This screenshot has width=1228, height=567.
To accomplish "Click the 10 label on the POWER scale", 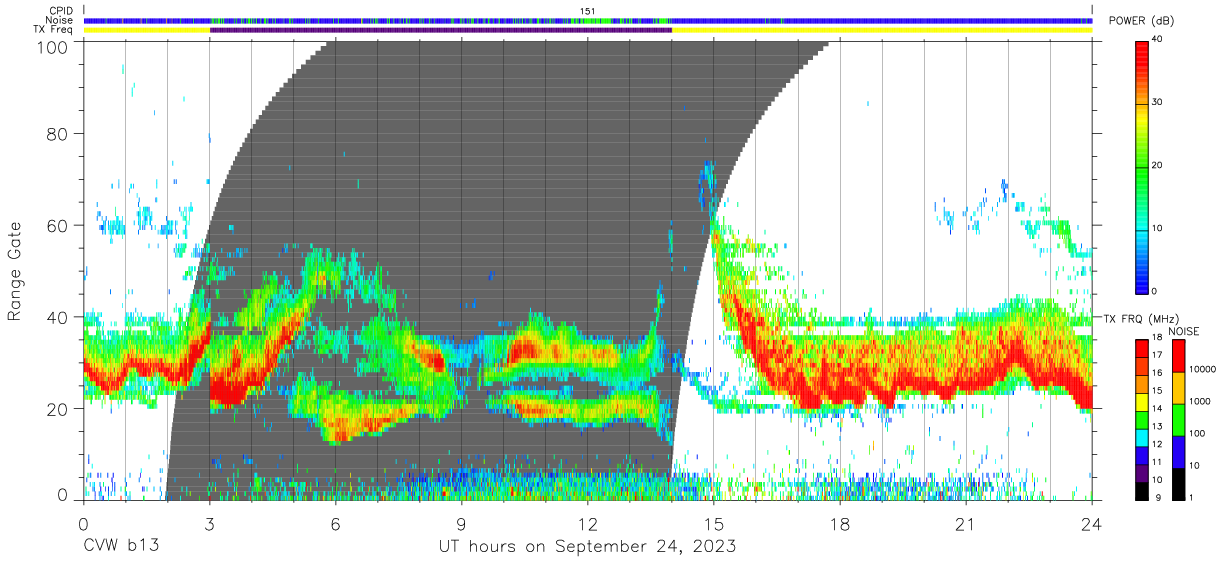I will 1157,228.
